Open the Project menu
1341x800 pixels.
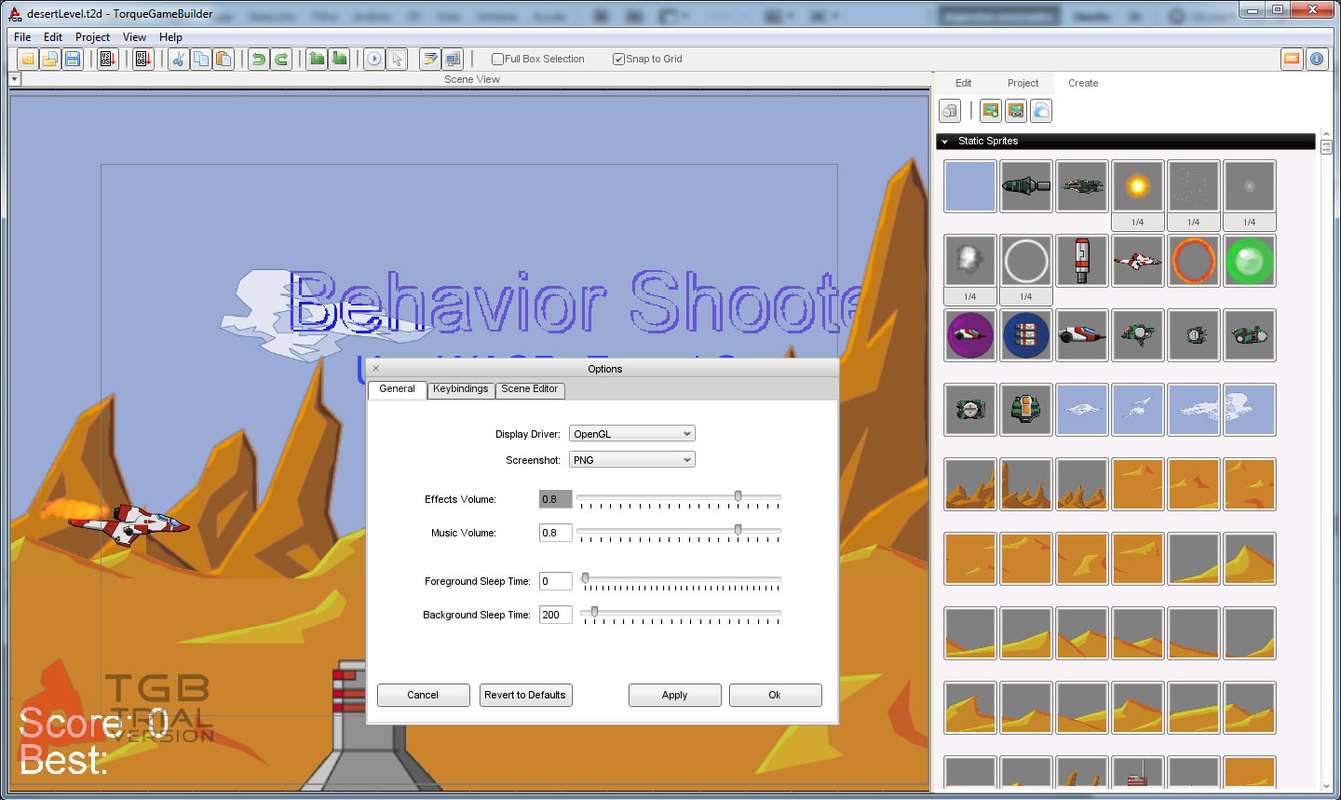(92, 36)
